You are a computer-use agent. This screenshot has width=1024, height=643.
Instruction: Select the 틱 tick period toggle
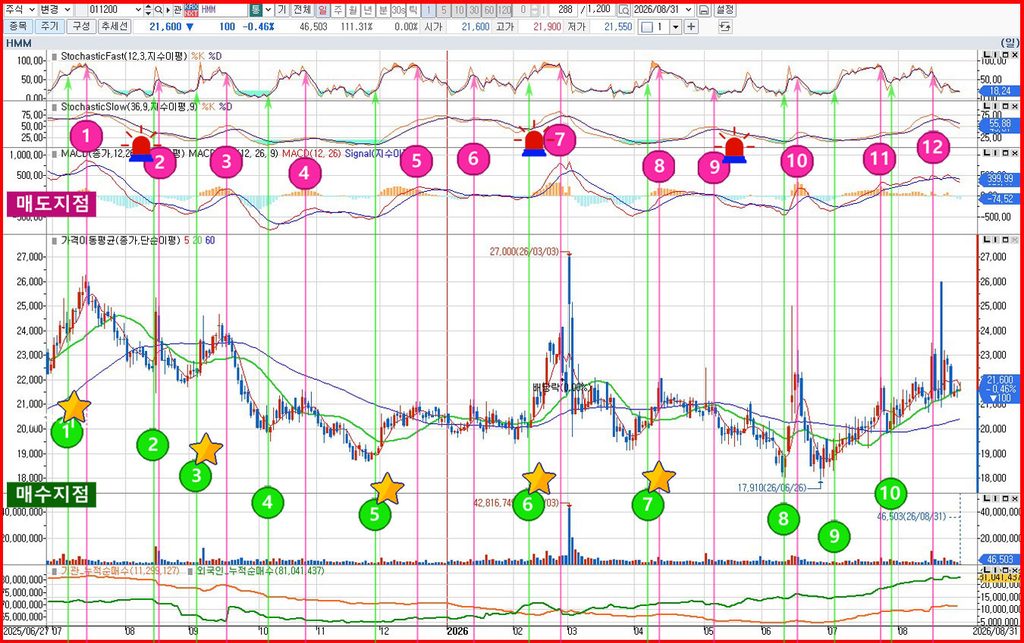click(x=413, y=10)
